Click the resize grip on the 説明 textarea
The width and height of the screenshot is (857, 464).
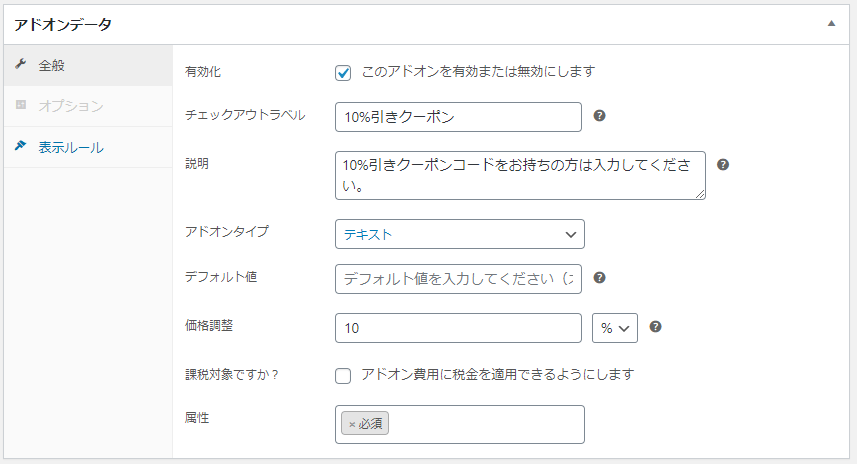[x=700, y=194]
